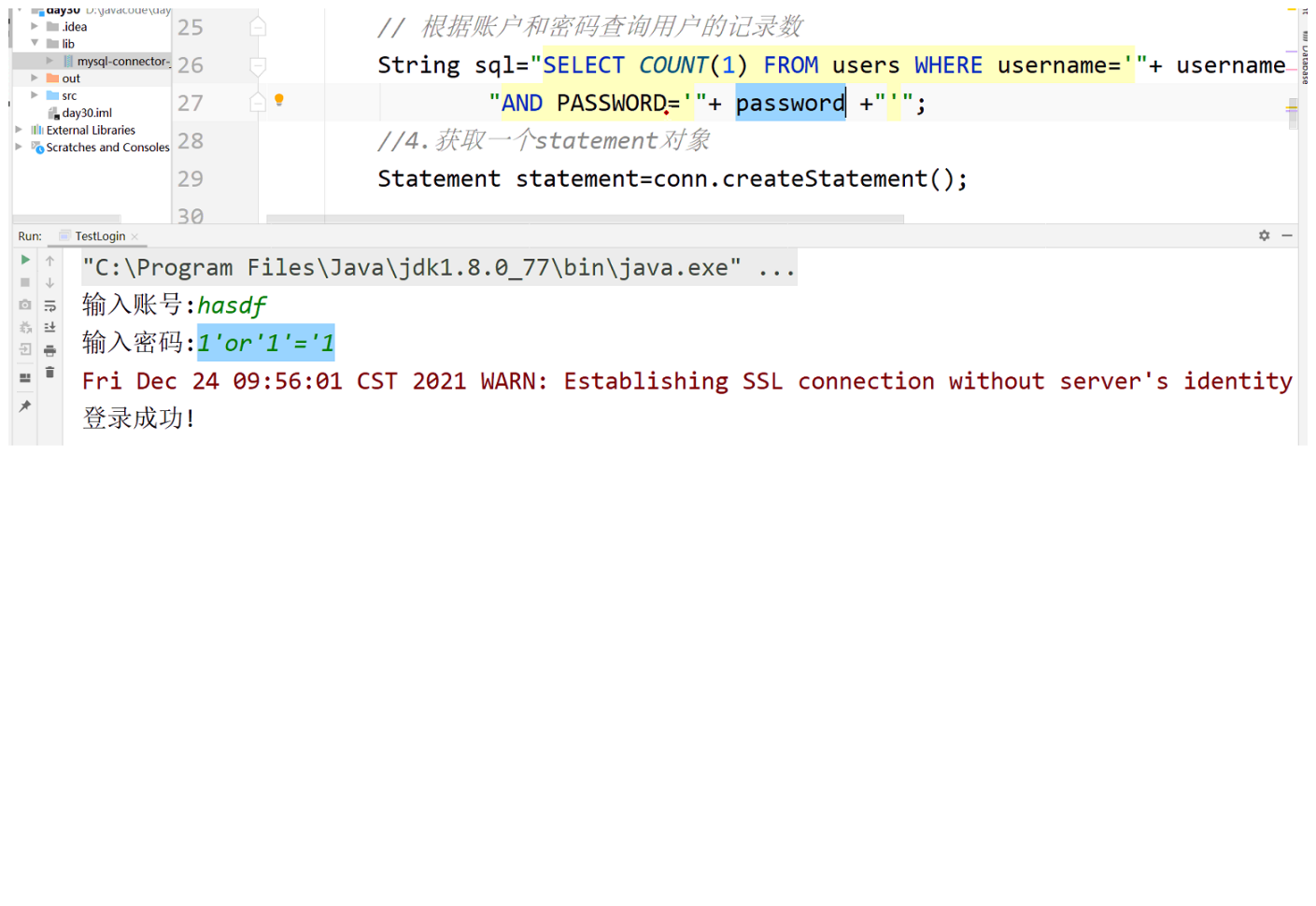Toggle soft-wrap in the console
1316x906 pixels.
pos(50,304)
